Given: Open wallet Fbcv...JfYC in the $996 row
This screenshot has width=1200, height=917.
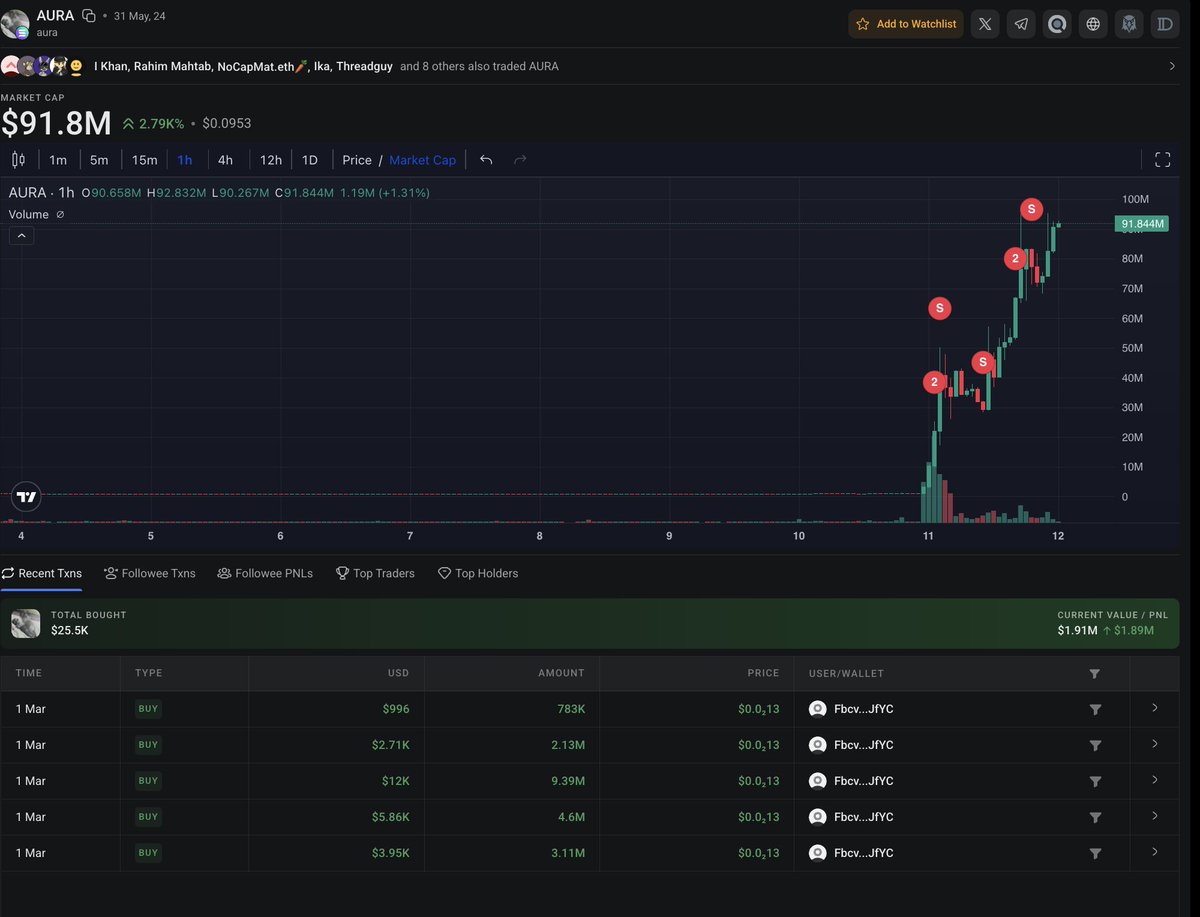Looking at the screenshot, I should click(x=864, y=709).
